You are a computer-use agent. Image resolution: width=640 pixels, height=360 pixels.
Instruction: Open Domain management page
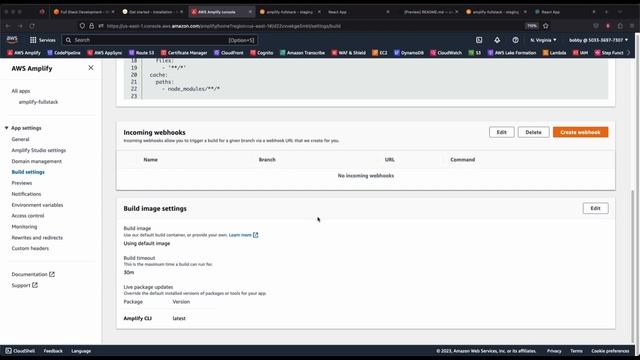coord(37,161)
